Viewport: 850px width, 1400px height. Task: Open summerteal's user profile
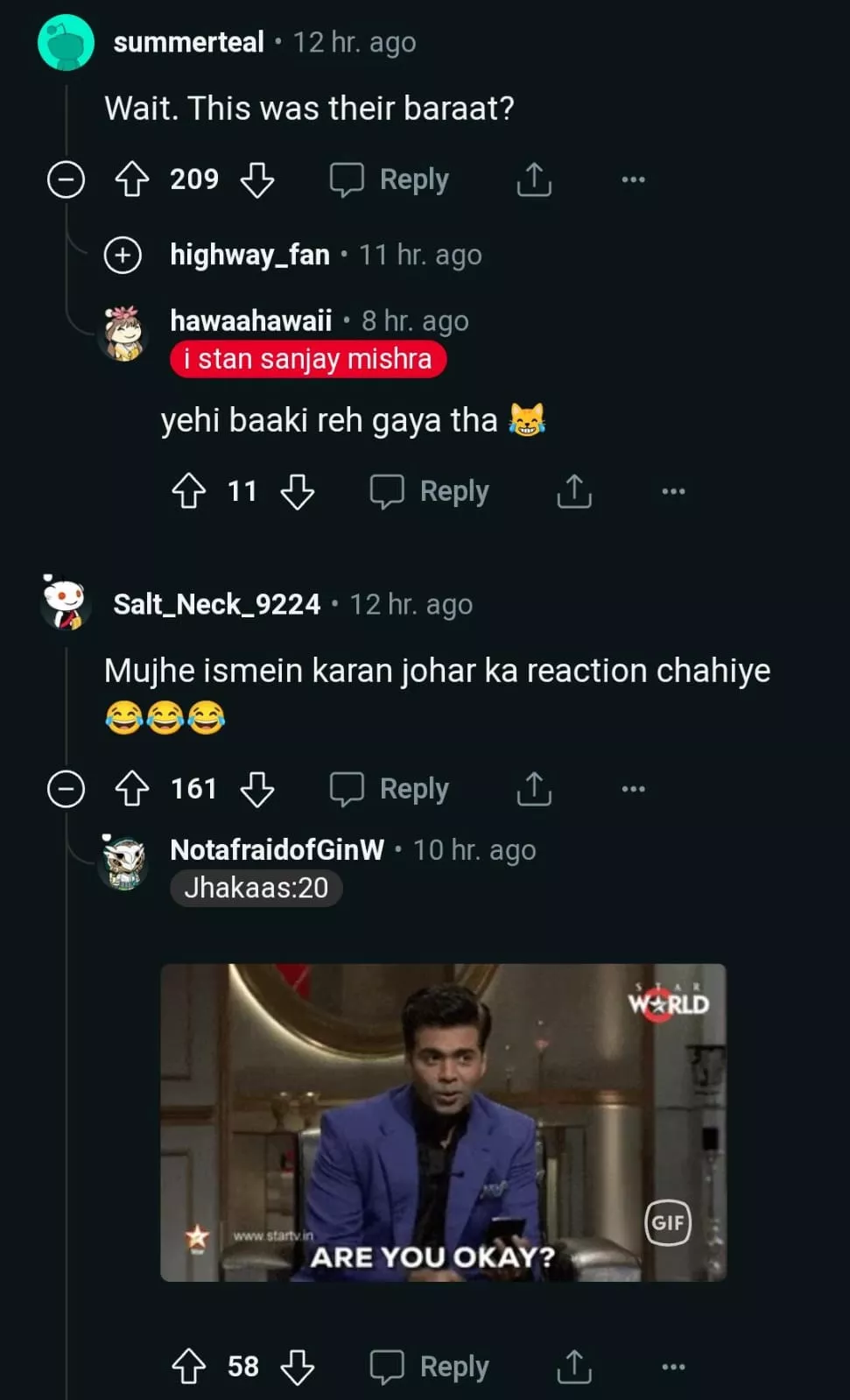(188, 42)
